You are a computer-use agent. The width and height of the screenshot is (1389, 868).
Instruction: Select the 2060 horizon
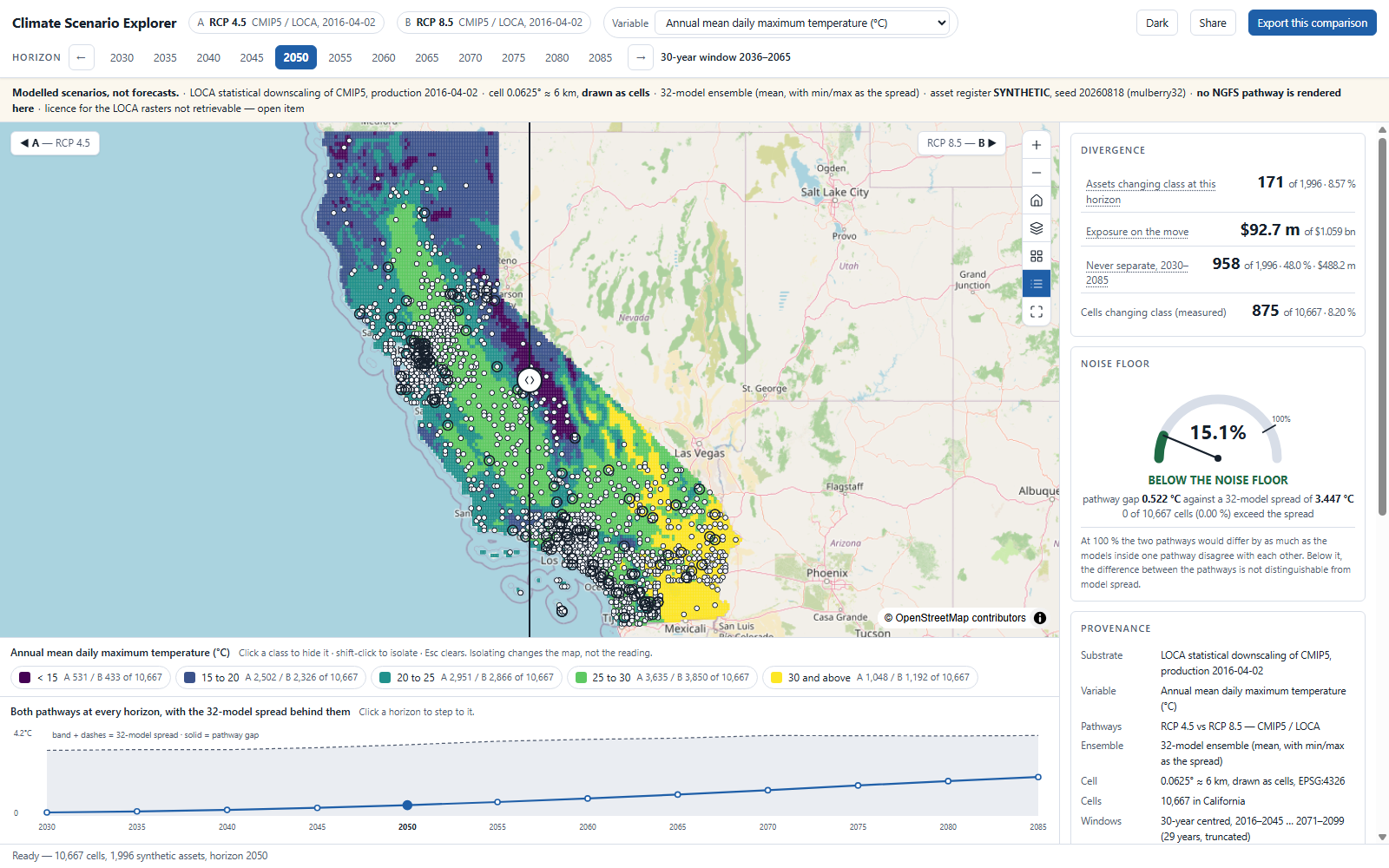pos(384,57)
